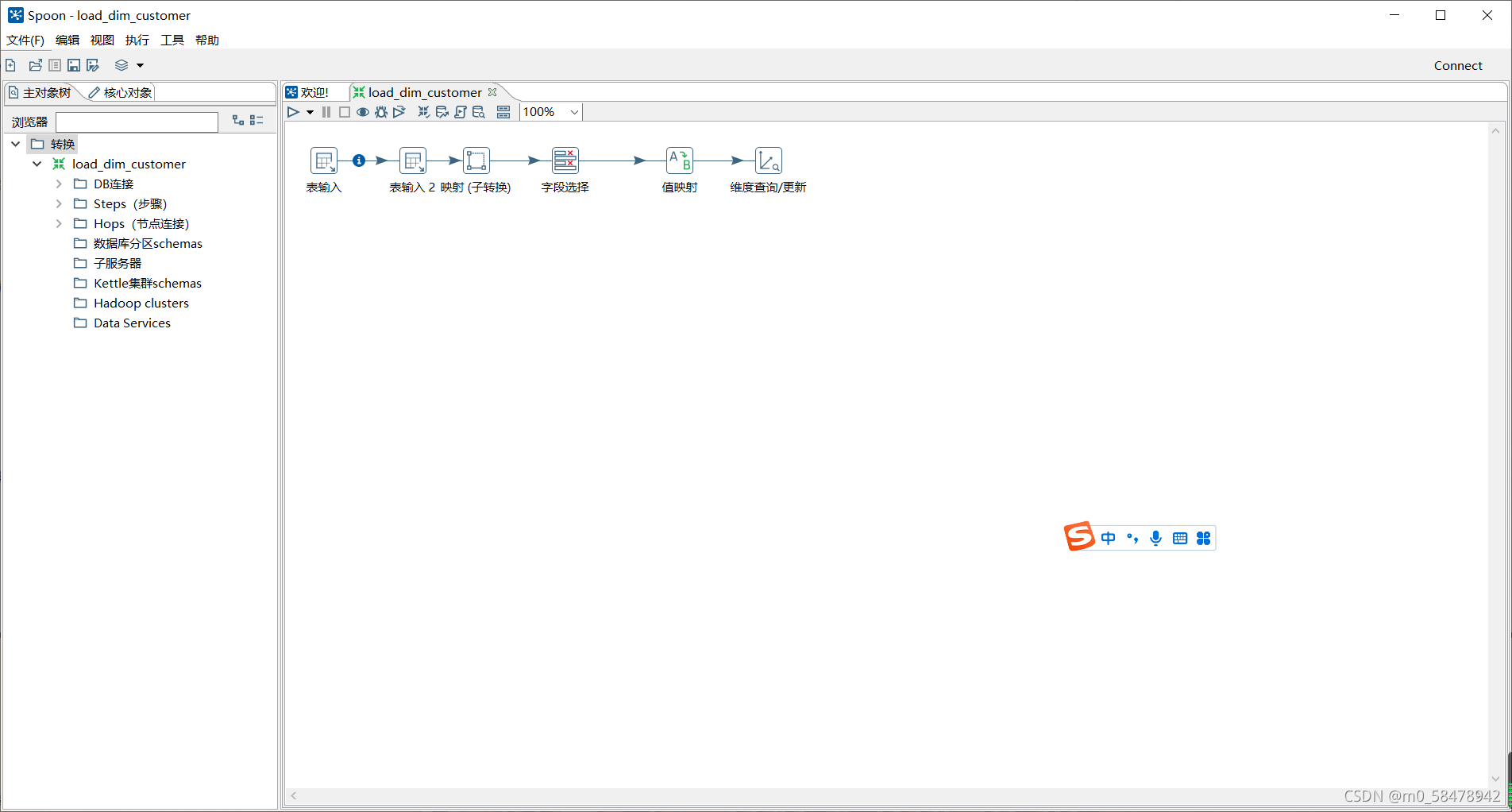Select the 值映射 step icon
1512x812 pixels.
(x=680, y=160)
